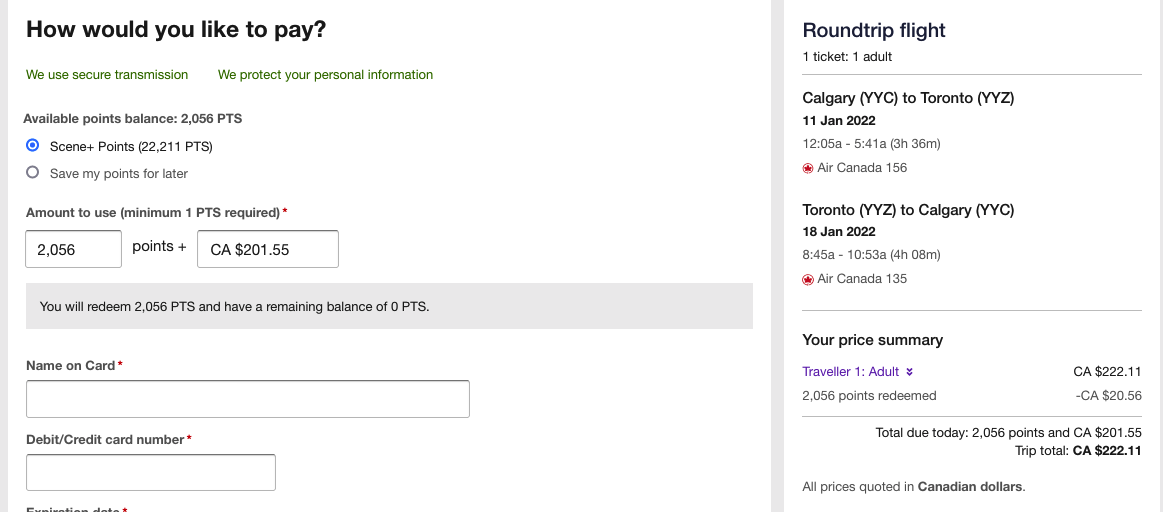Screen dimensions: 1163x512
Task: Open the Traveller 1: Adult price breakdown link
Action: (x=851, y=372)
